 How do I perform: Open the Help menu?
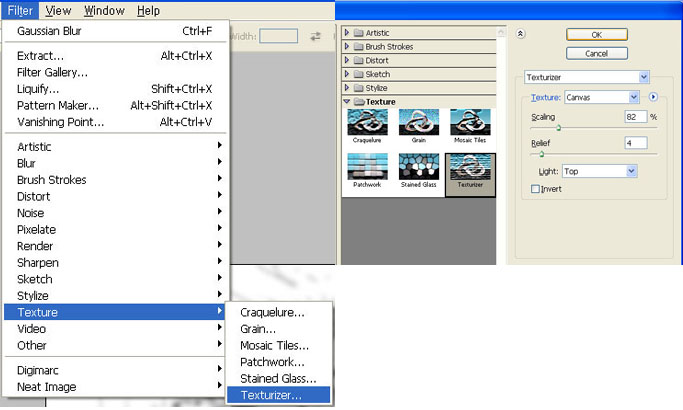(x=148, y=10)
